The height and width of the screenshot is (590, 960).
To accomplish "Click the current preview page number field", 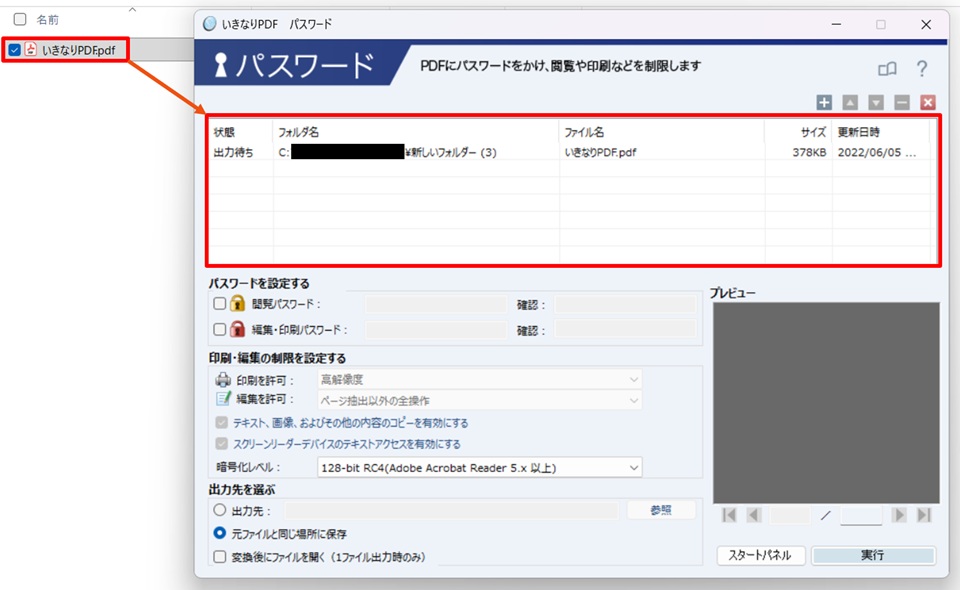I will pos(790,515).
